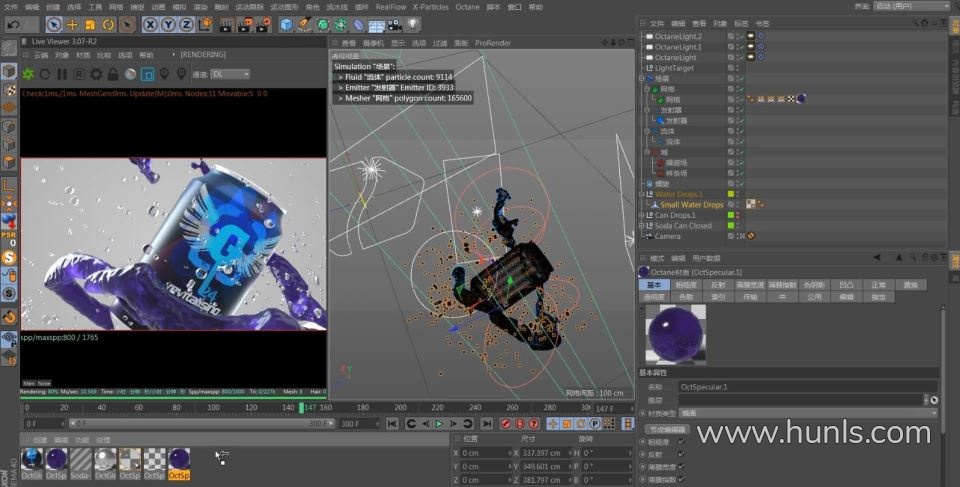Click the Live Viewer lock resolution icon

tap(113, 74)
